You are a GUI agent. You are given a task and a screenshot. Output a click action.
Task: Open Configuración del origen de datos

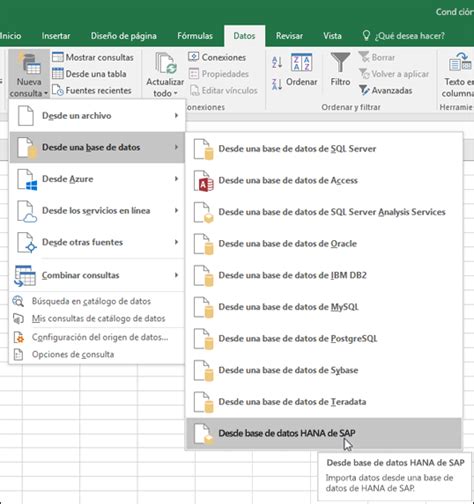97,337
